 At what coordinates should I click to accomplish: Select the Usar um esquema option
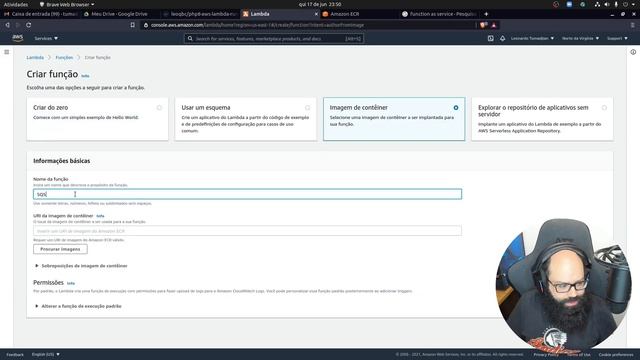click(245, 119)
